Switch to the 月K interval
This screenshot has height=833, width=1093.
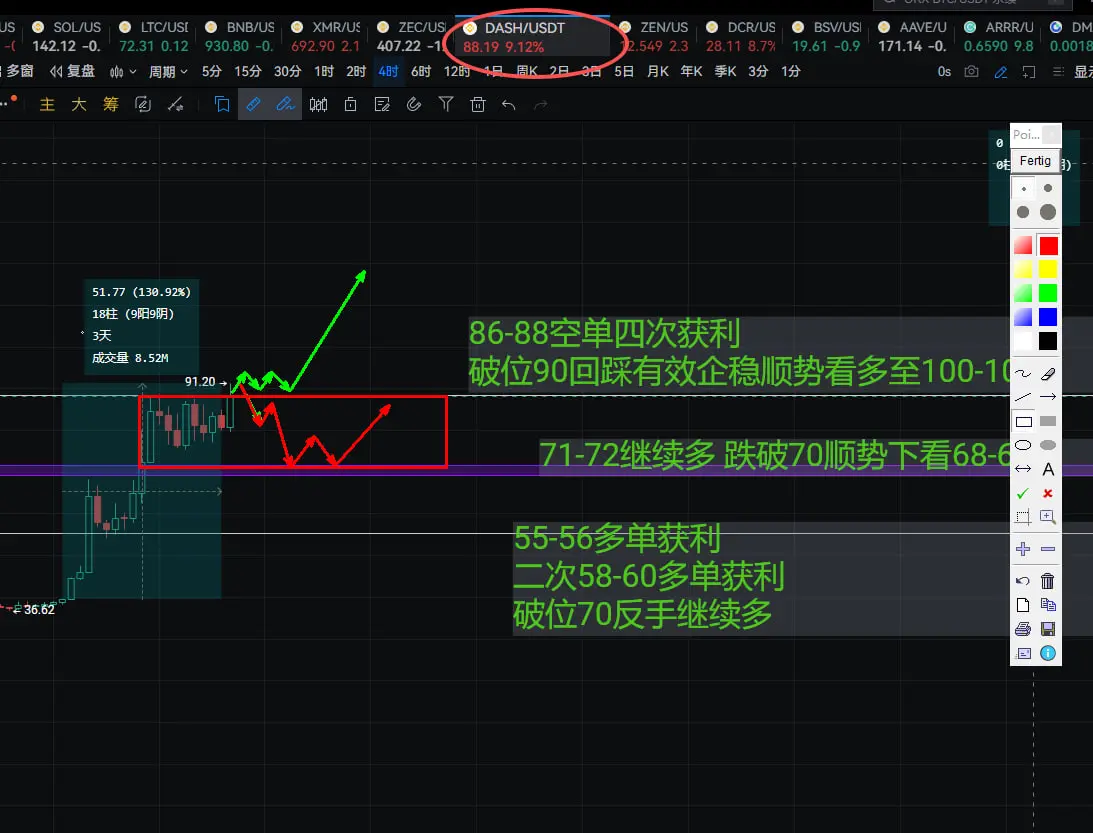(x=658, y=71)
